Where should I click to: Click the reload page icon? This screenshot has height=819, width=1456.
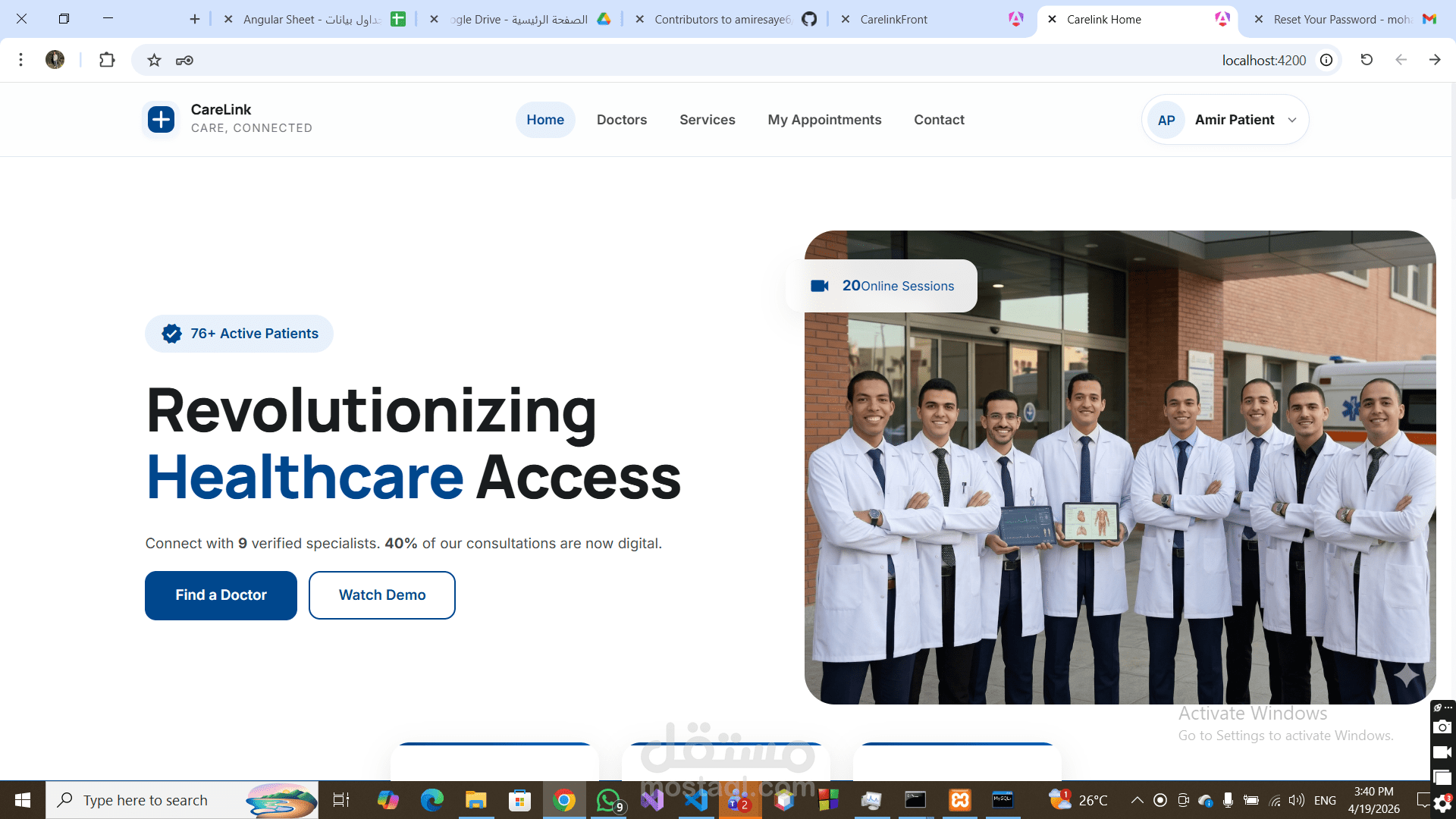pyautogui.click(x=1367, y=60)
